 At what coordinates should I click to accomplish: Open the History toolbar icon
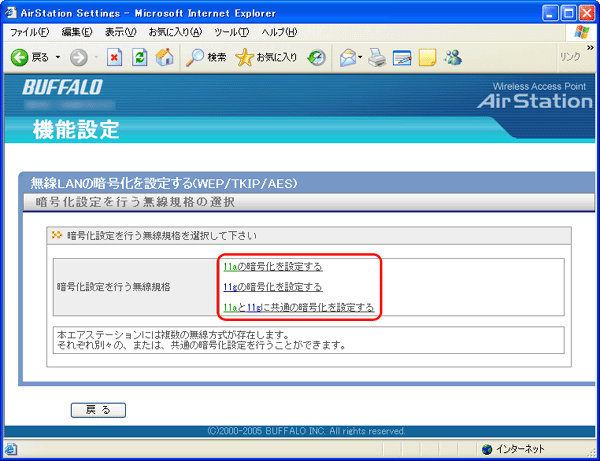317,58
